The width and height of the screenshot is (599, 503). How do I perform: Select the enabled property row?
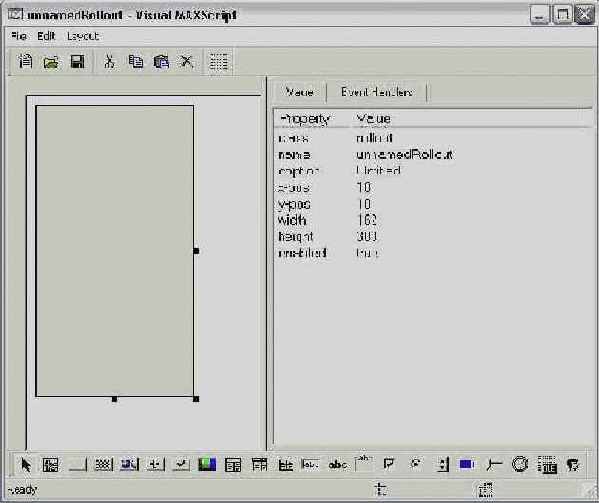coord(433,253)
